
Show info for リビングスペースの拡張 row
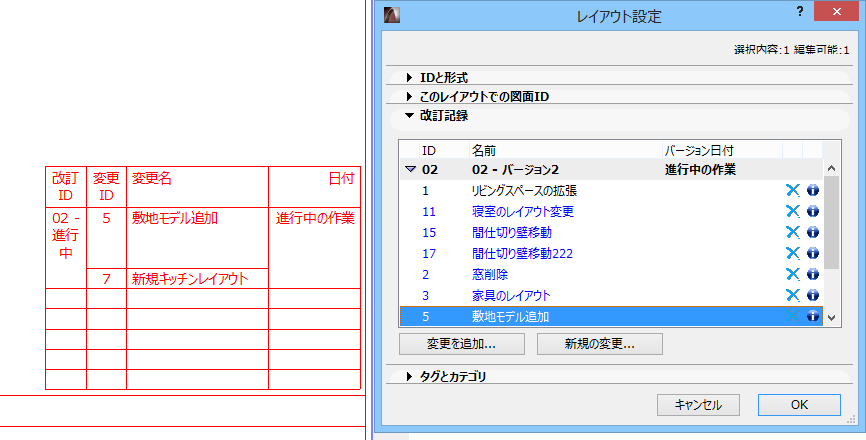tap(812, 190)
